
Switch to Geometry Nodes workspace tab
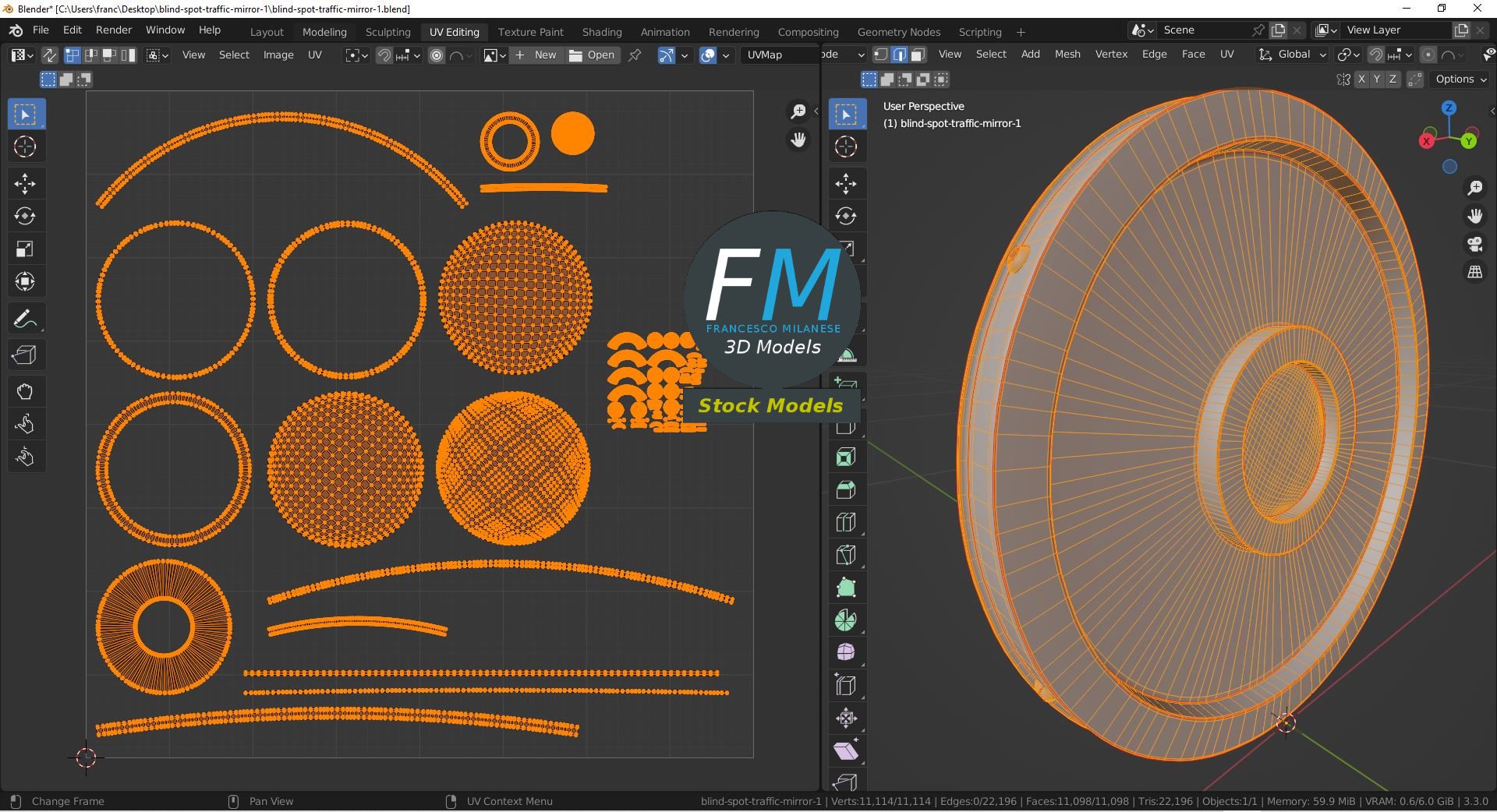click(x=898, y=32)
